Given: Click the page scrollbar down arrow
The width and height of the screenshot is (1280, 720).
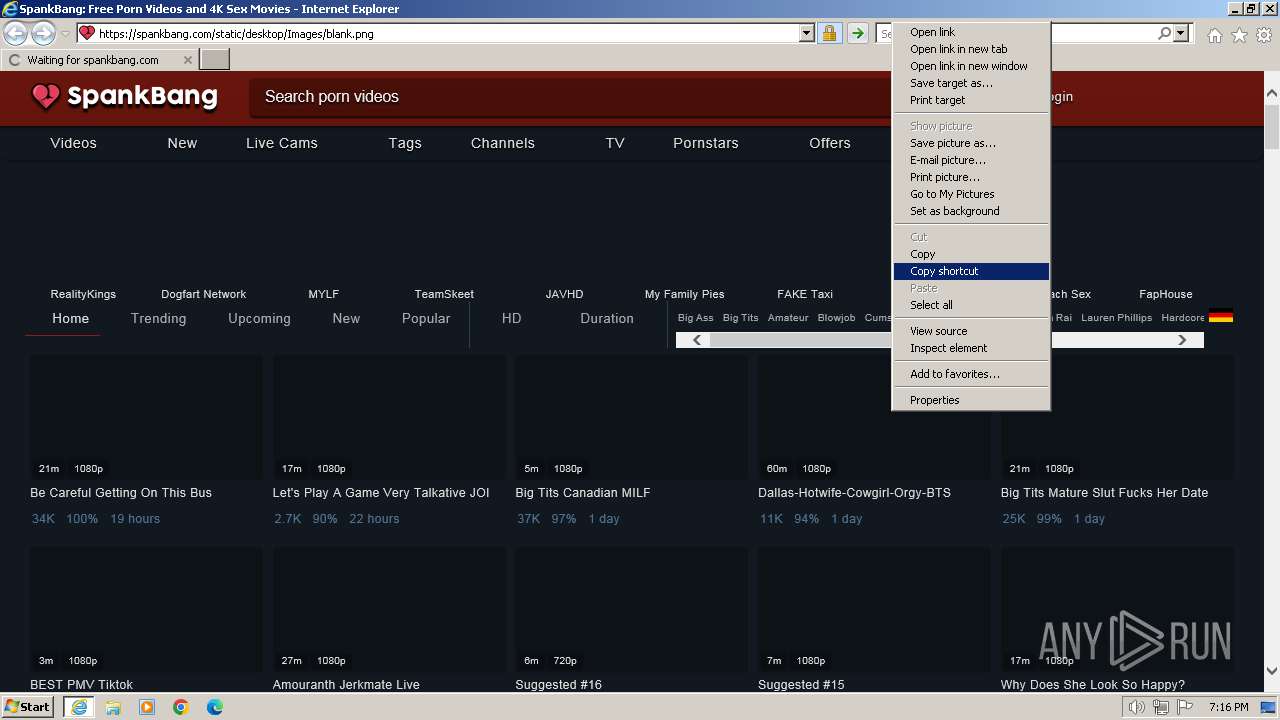Looking at the screenshot, I should pyautogui.click(x=1271, y=671).
